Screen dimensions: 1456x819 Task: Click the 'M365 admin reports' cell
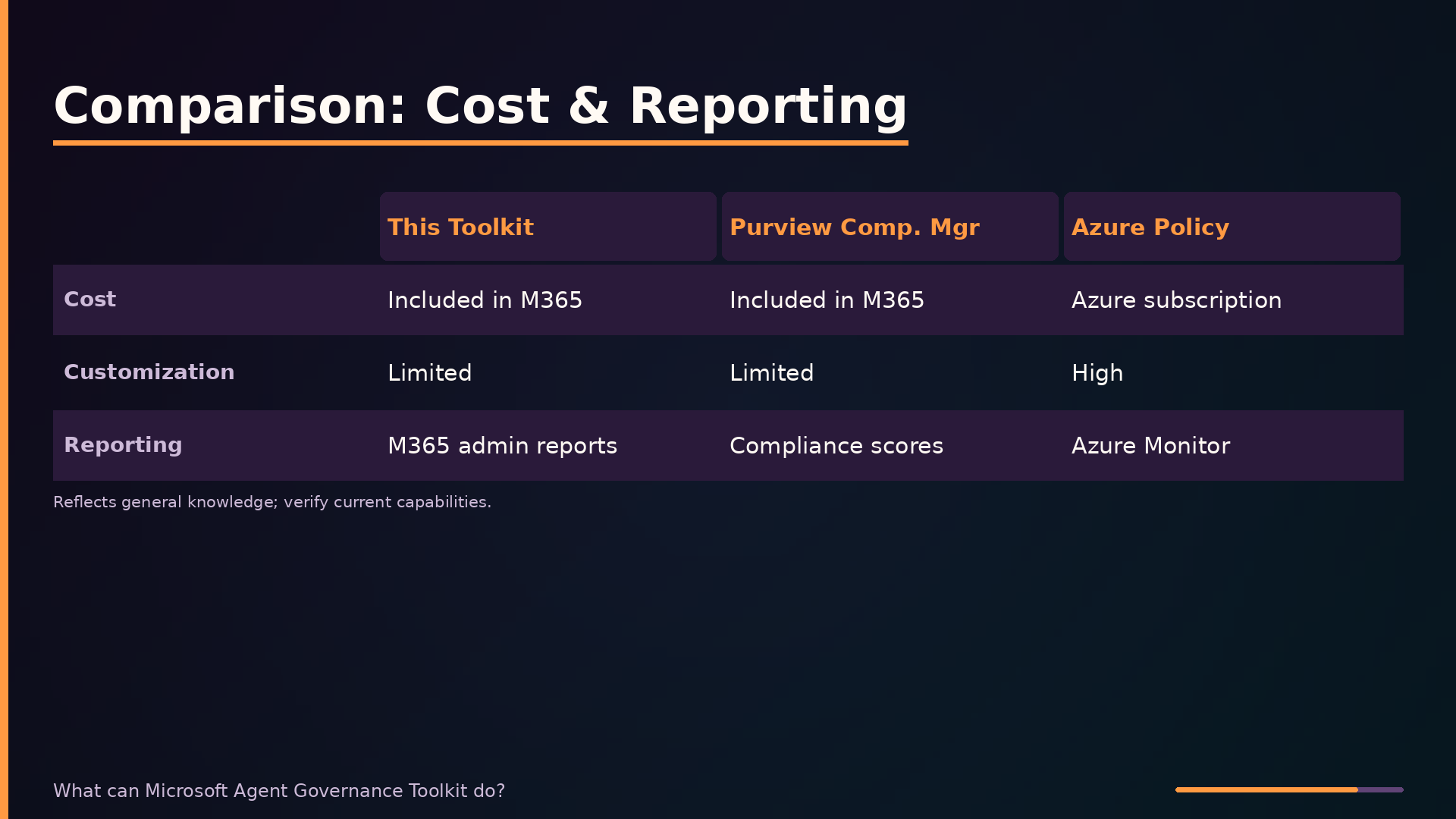tap(502, 446)
